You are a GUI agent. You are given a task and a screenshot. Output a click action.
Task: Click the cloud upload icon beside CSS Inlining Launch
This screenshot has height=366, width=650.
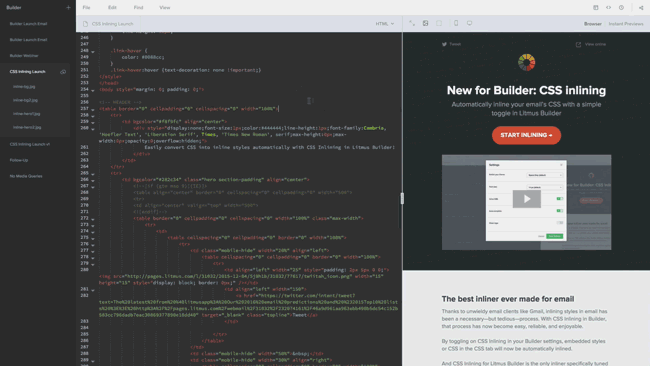click(63, 72)
